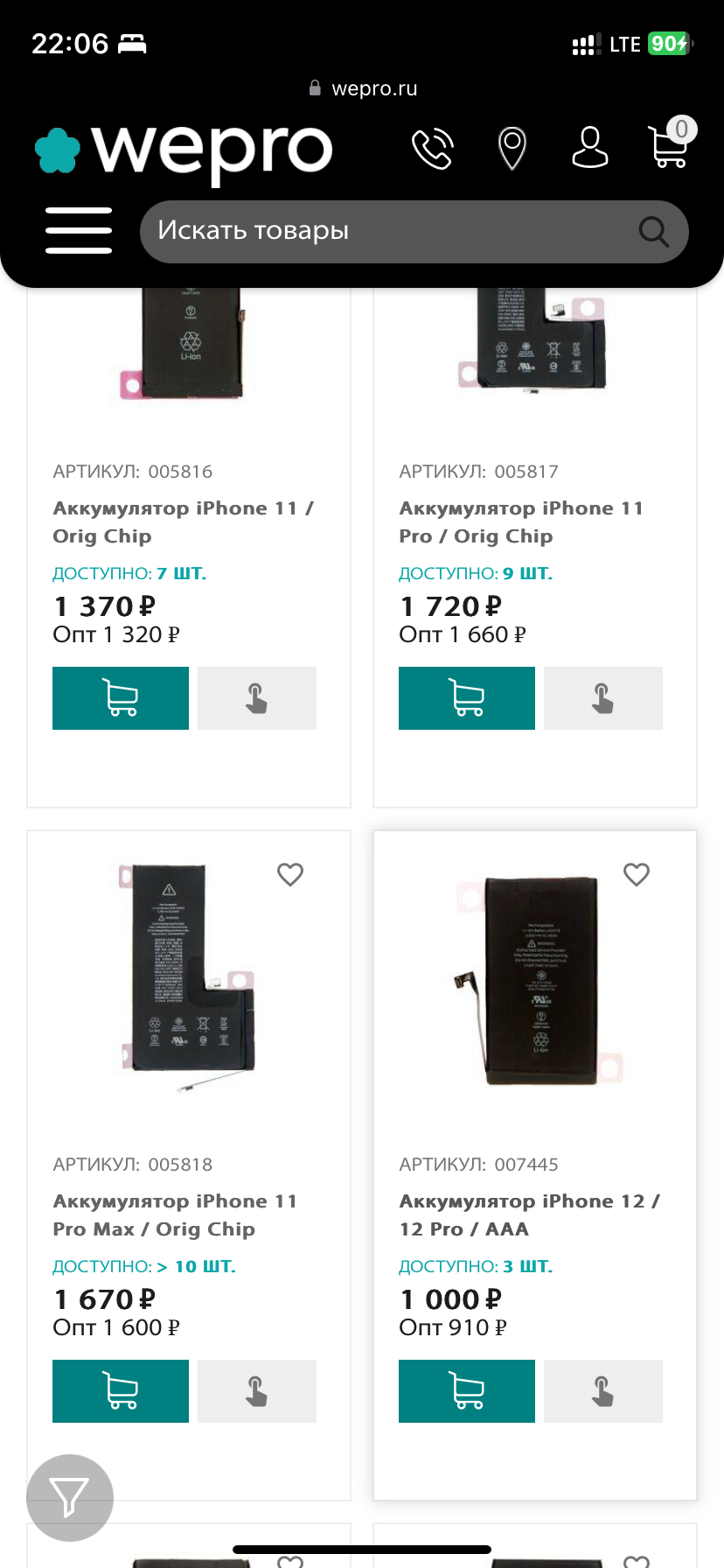The width and height of the screenshot is (724, 1568).
Task: Open the floating filter funnel button
Action: pyautogui.click(x=70, y=1498)
